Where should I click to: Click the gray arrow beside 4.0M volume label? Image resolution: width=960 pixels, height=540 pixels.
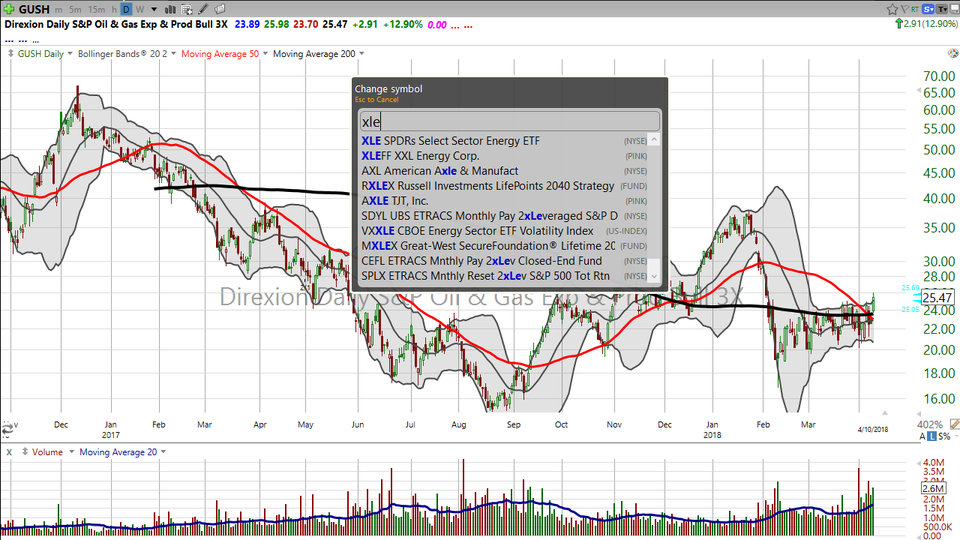point(918,462)
